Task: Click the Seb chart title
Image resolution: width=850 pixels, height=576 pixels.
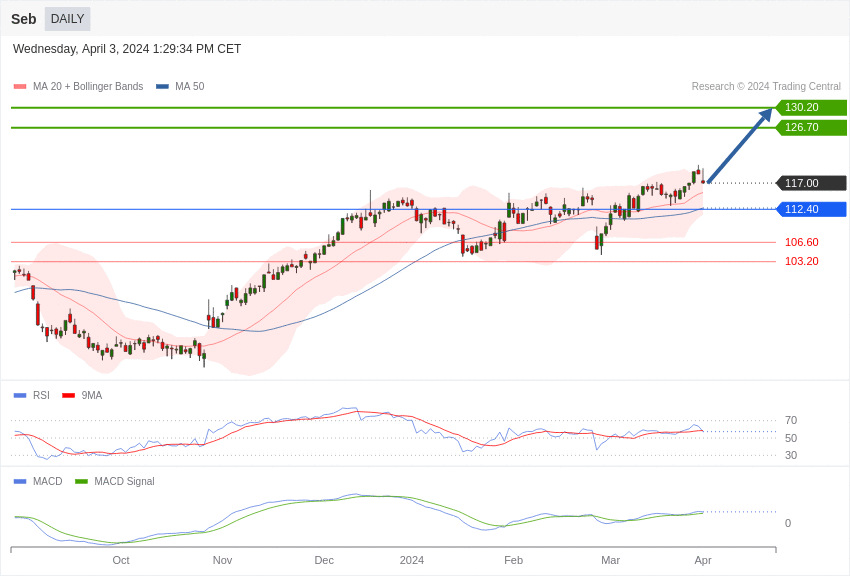Action: click(24, 19)
